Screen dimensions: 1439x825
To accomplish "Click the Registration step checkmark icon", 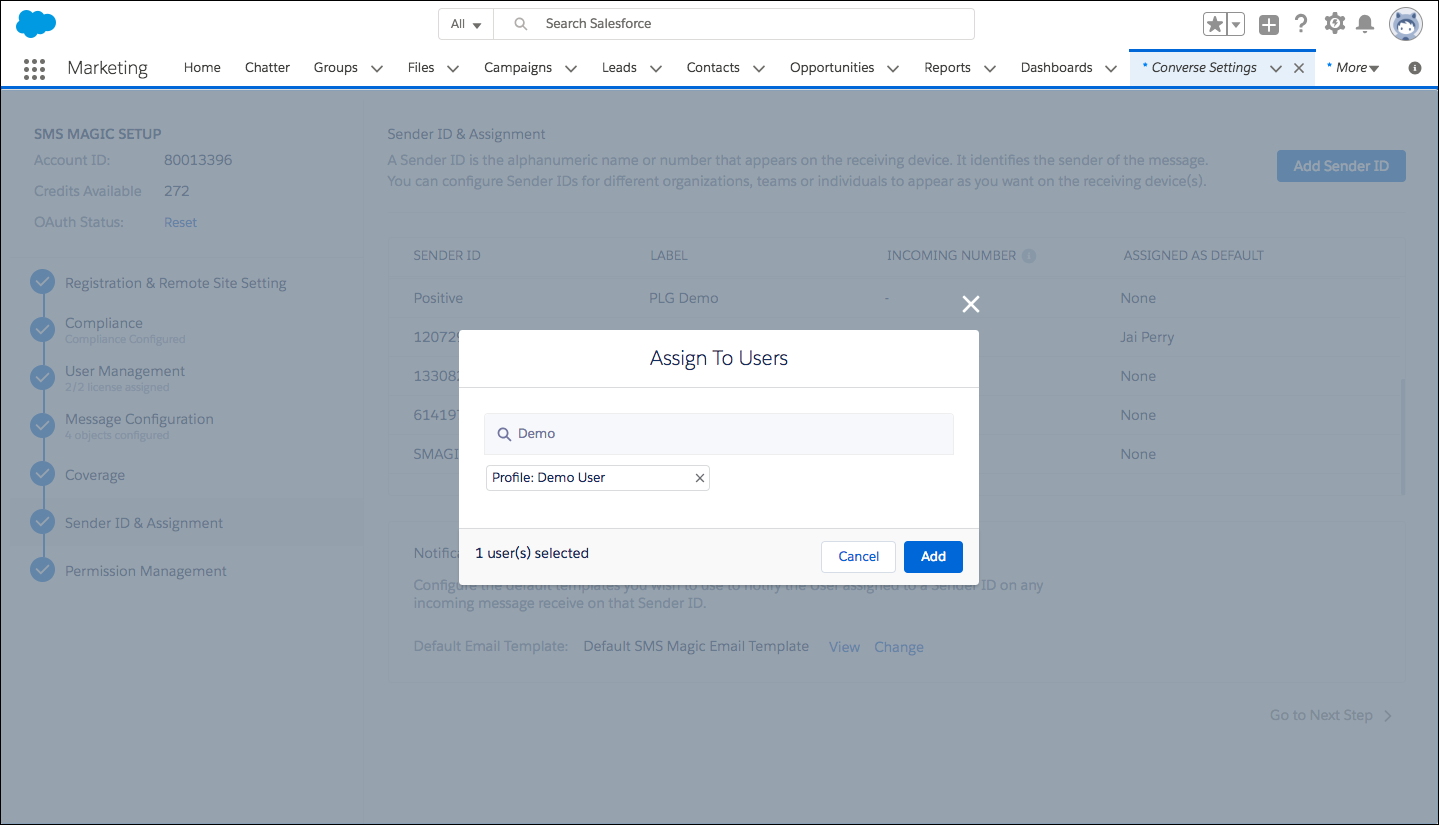I will pyautogui.click(x=42, y=282).
